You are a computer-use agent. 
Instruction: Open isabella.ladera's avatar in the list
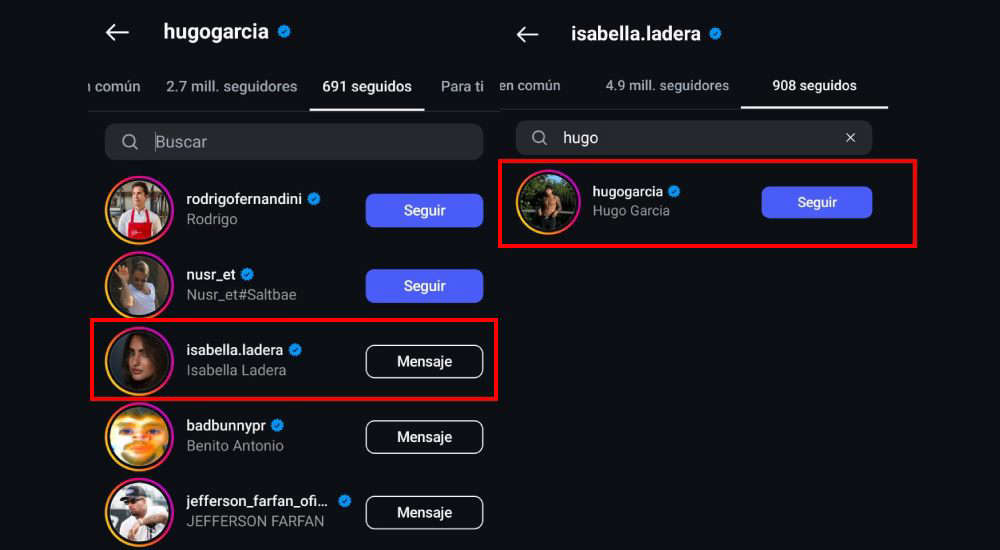point(139,361)
